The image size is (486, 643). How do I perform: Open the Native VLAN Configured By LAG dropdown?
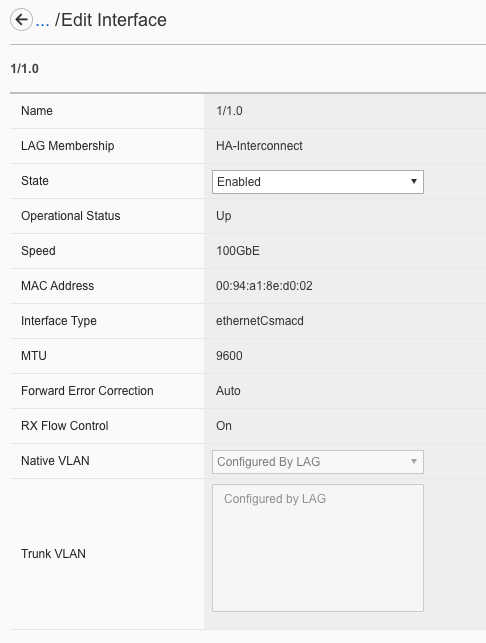click(x=317, y=462)
